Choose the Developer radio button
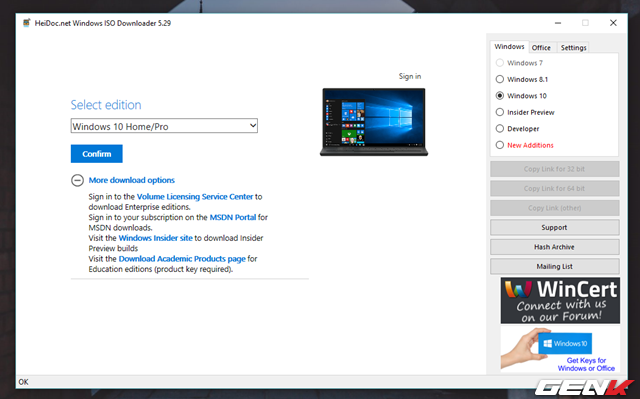640x399 pixels. (500, 129)
